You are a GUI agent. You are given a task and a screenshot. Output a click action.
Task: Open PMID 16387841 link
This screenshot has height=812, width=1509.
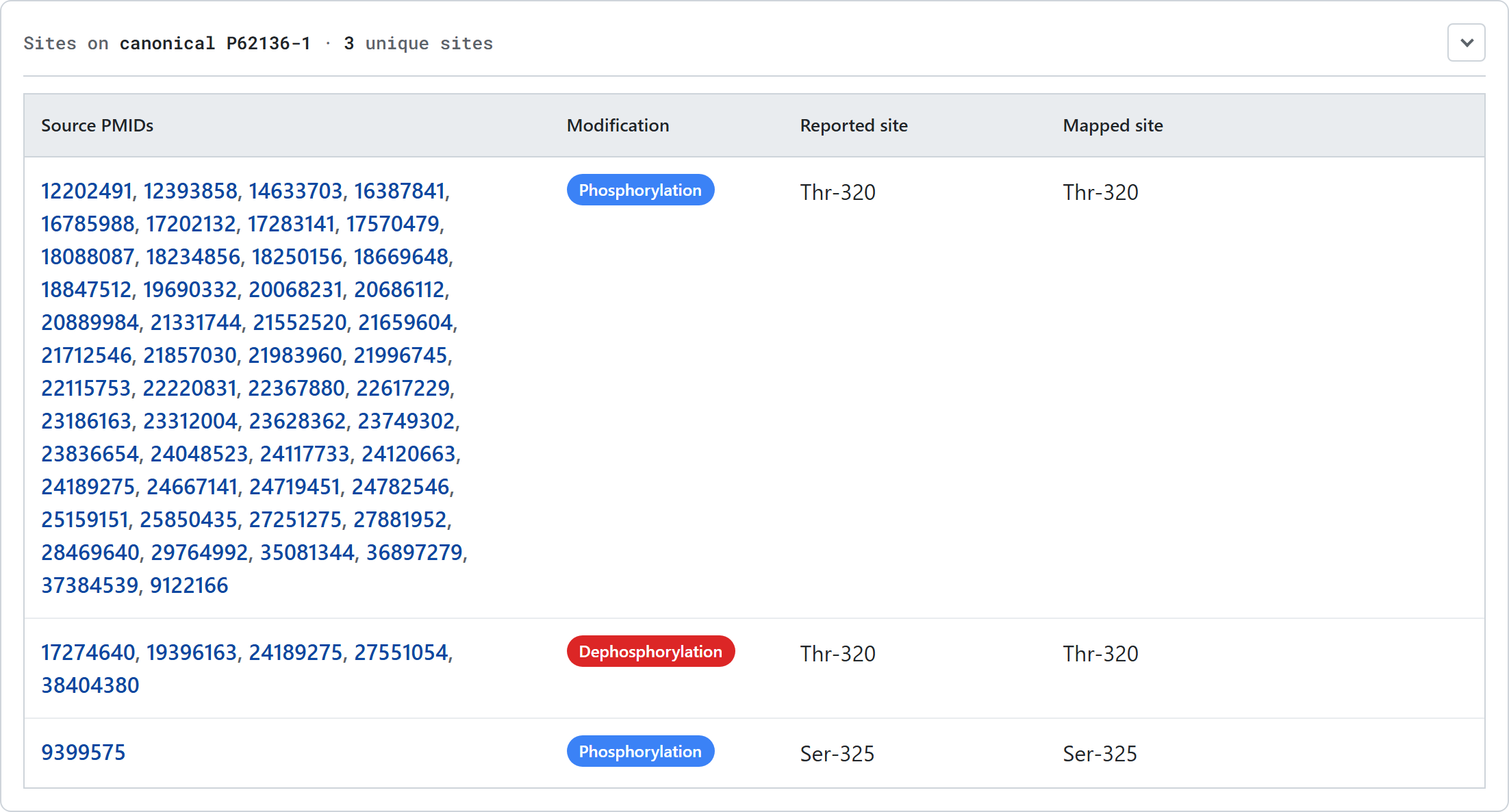[399, 191]
